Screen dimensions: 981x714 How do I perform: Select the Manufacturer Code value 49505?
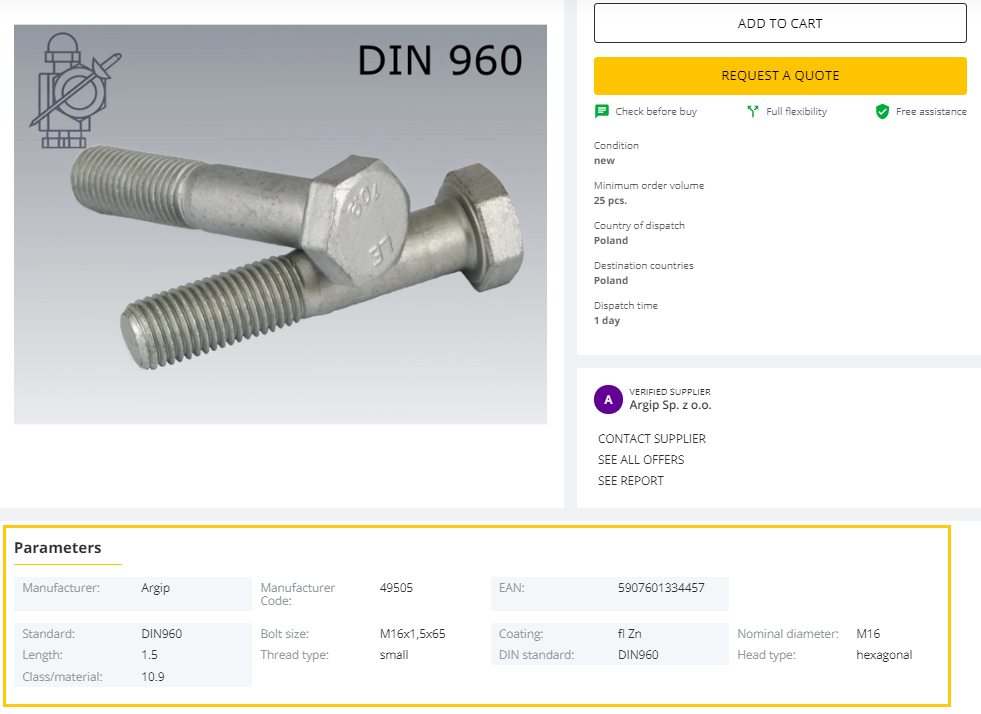pyautogui.click(x=396, y=588)
